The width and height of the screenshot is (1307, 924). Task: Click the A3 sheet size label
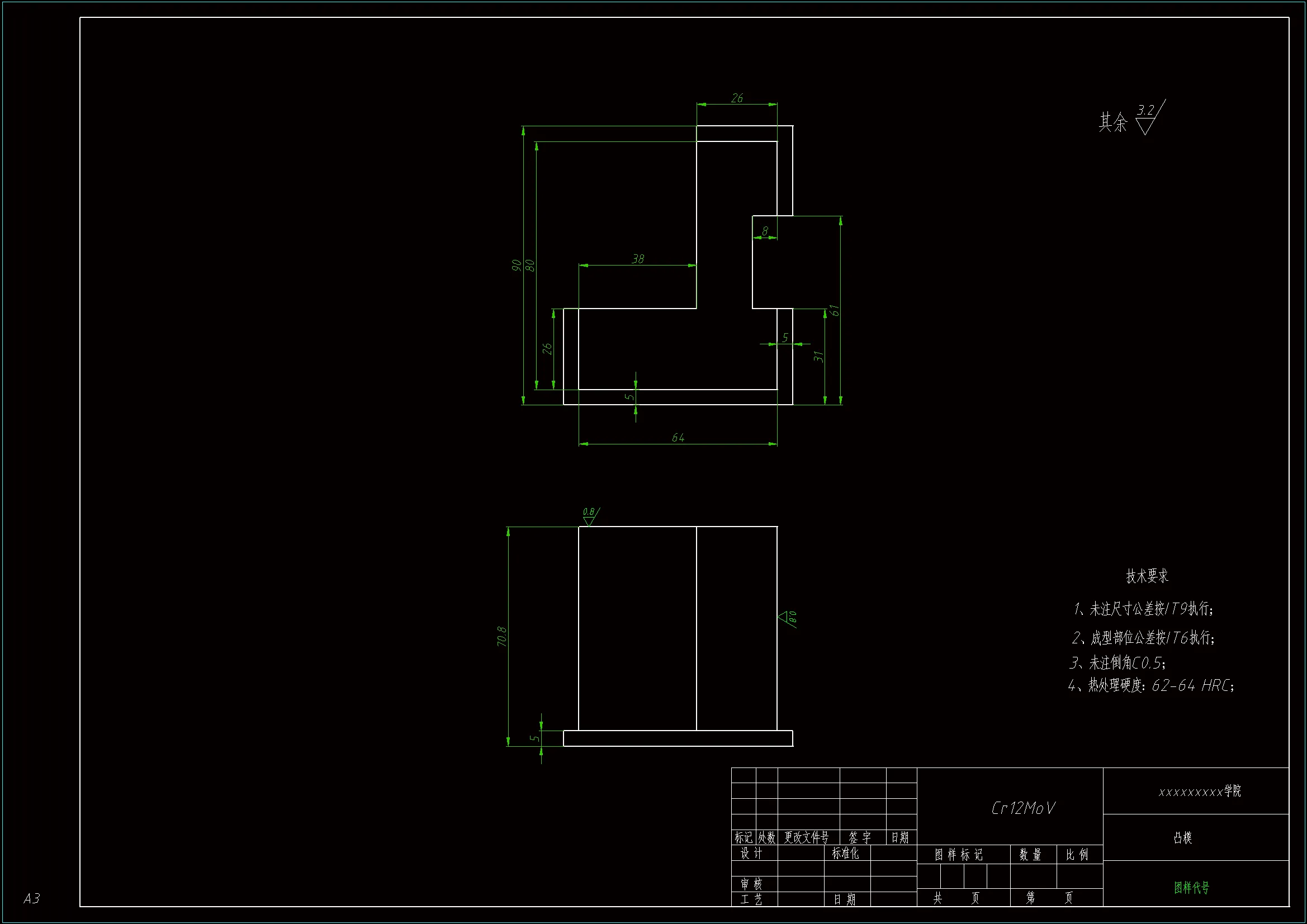(x=31, y=898)
